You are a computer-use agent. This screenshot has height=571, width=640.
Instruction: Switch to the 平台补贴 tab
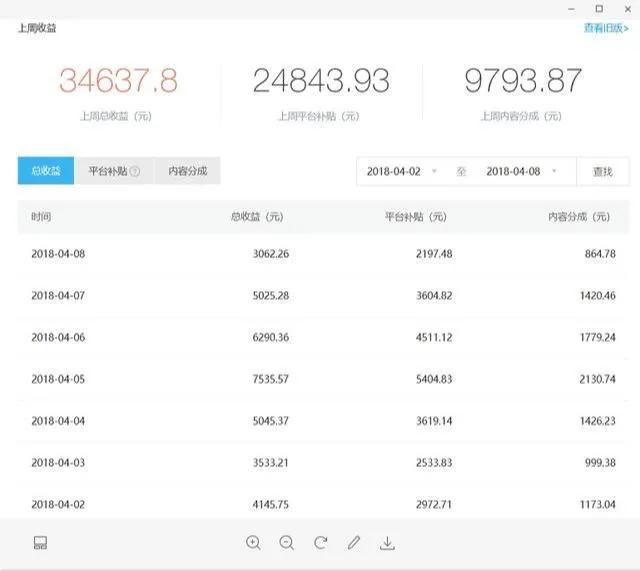(x=114, y=171)
